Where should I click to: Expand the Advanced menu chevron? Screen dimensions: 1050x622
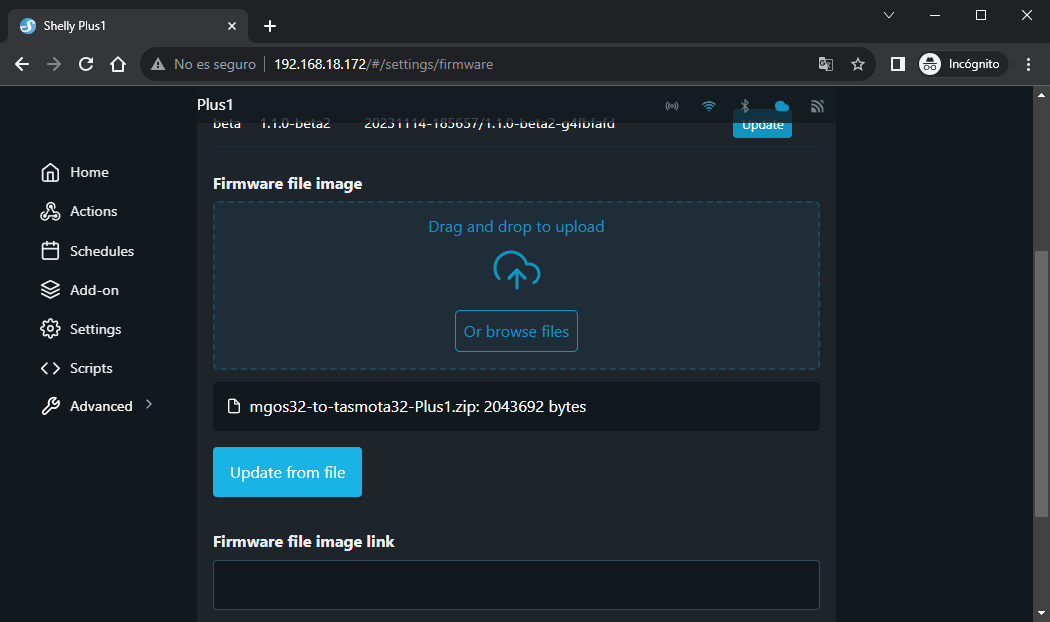[x=149, y=405]
